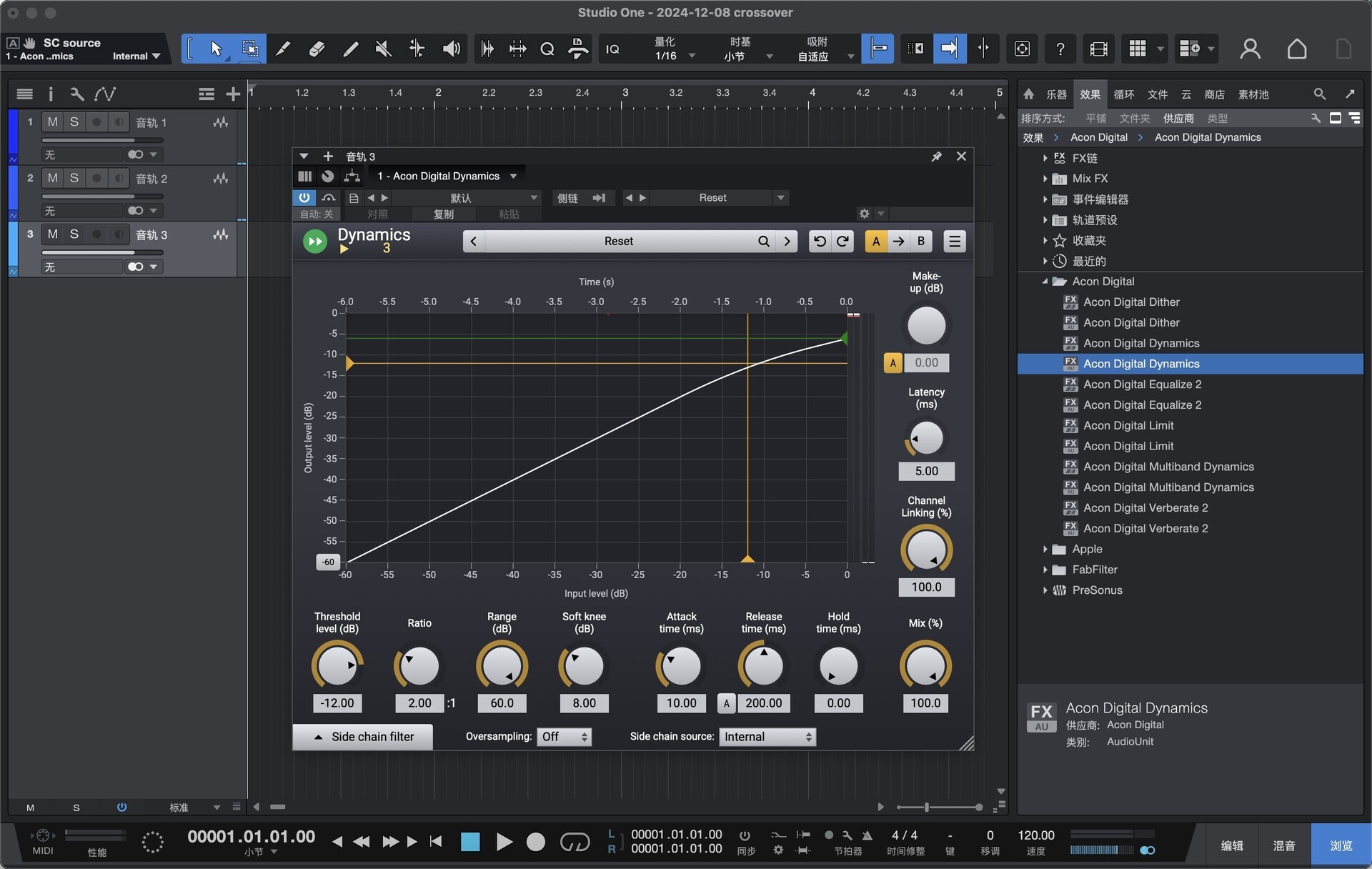Expand Side chain filter button
Image resolution: width=1372 pixels, height=869 pixels.
point(363,737)
